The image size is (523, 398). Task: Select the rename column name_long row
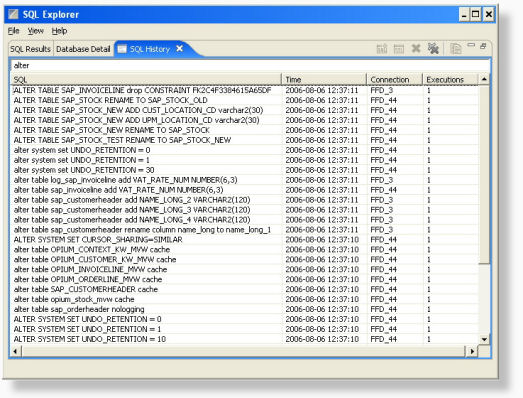(245, 230)
